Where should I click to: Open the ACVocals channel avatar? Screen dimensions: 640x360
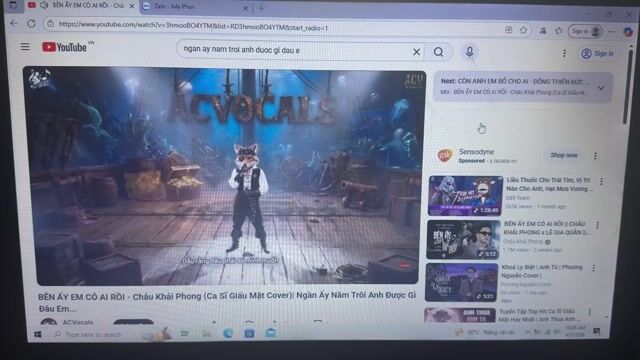point(49,322)
